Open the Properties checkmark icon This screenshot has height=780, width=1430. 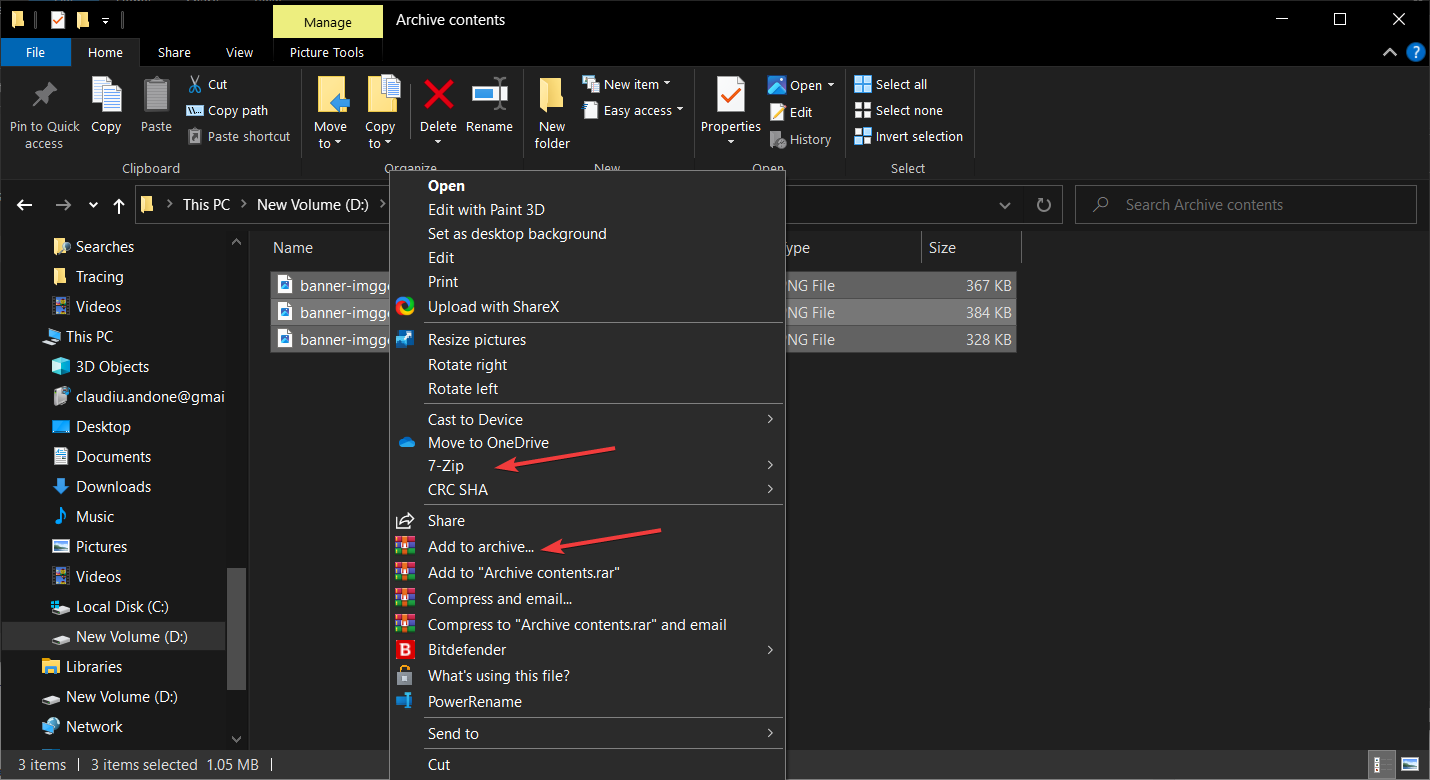click(x=730, y=96)
